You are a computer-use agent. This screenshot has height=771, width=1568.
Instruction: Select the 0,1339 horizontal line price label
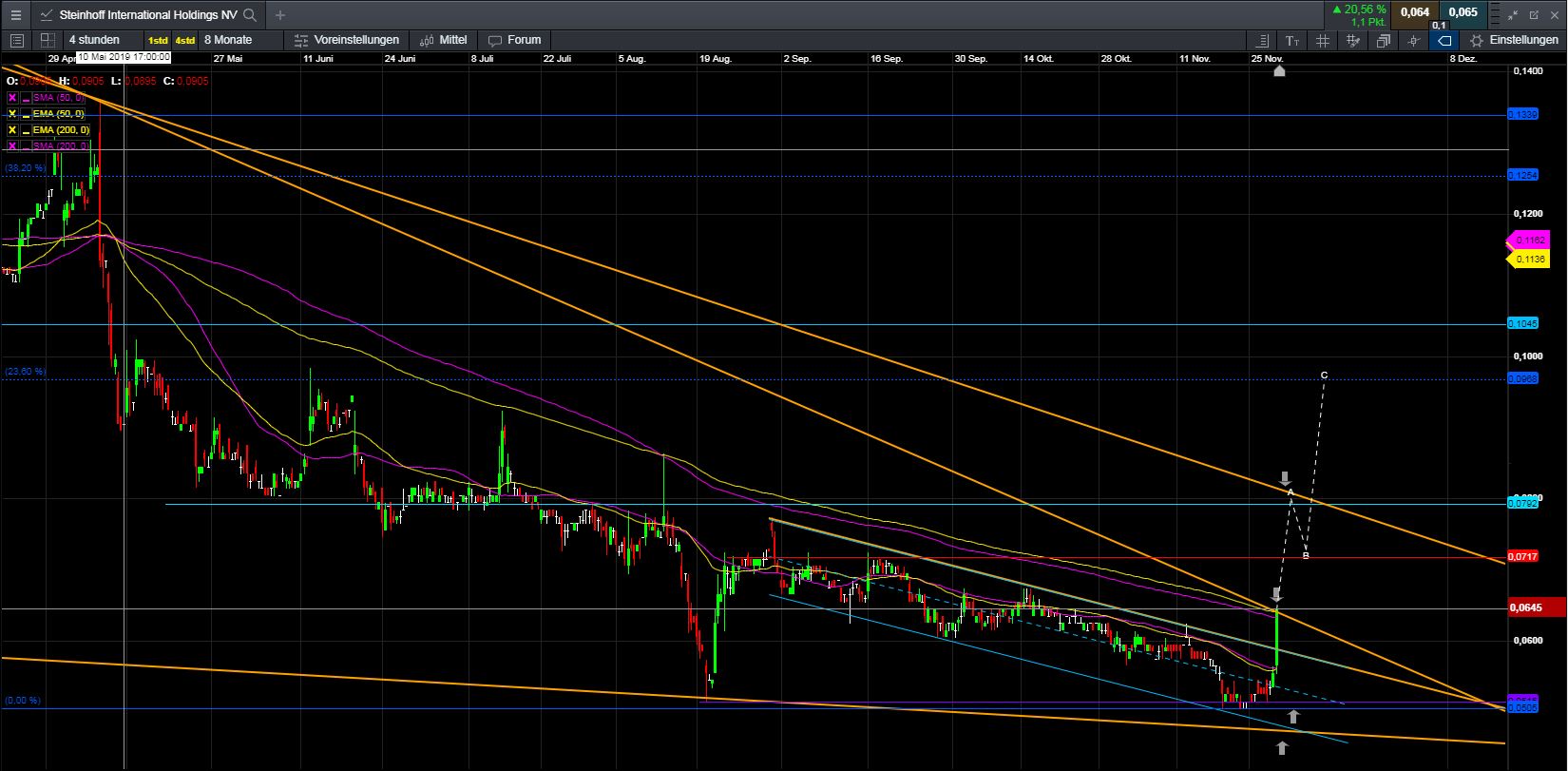coord(1523,114)
